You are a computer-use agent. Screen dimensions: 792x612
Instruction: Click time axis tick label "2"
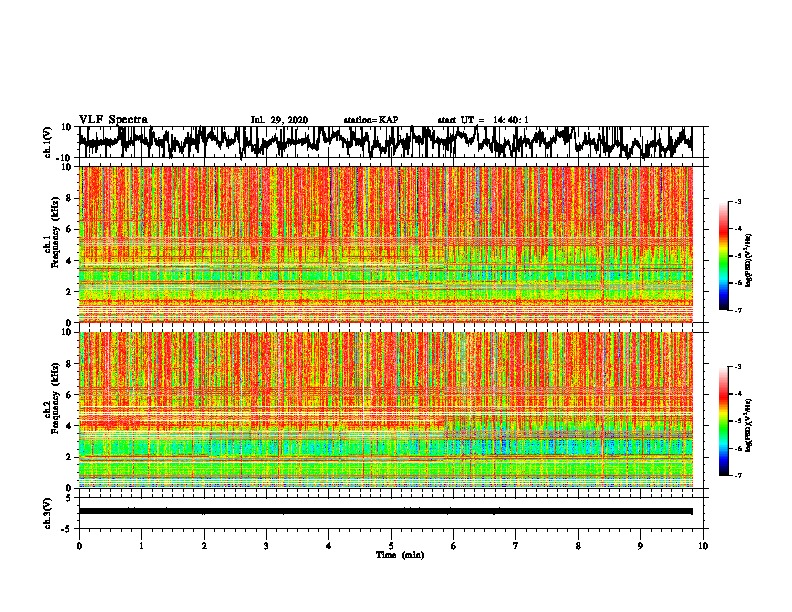point(204,546)
